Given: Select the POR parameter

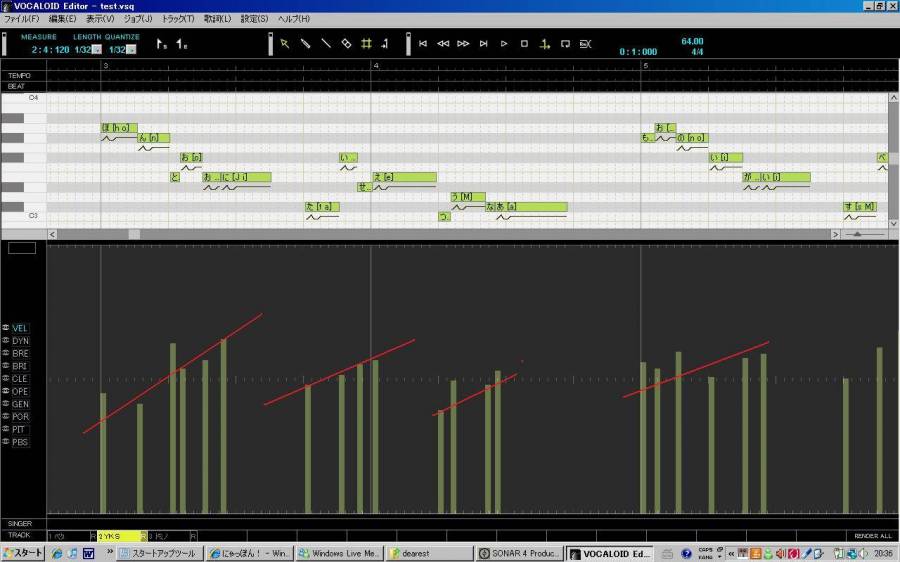Looking at the screenshot, I should [20, 417].
